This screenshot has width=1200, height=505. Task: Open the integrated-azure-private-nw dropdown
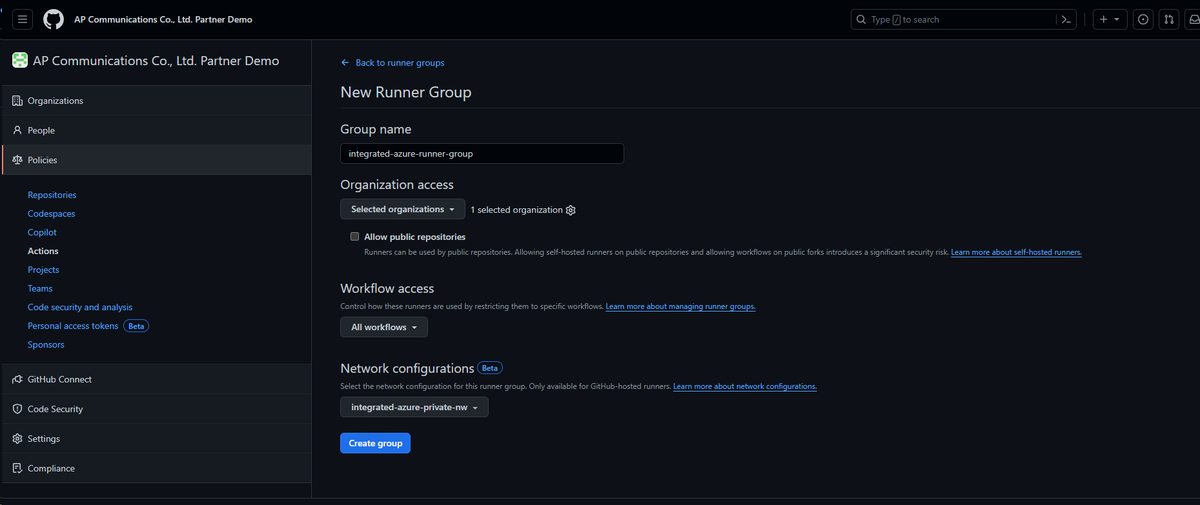[415, 407]
